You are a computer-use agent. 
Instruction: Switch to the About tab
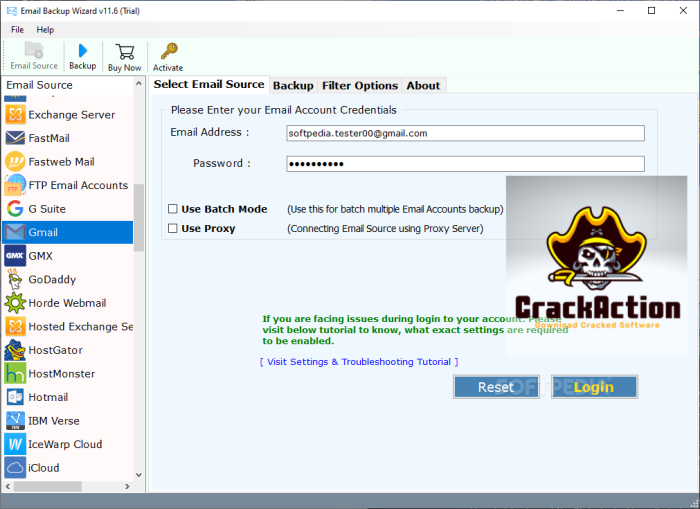point(423,85)
